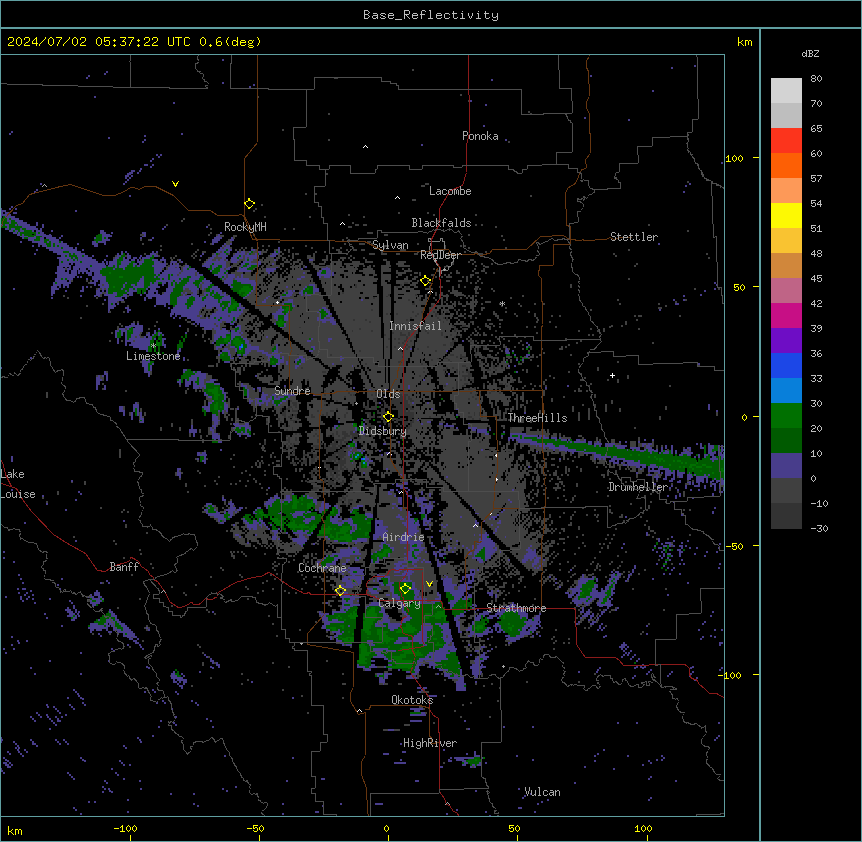Select the RockyMH label
862x842 pixels.
pyautogui.click(x=245, y=227)
